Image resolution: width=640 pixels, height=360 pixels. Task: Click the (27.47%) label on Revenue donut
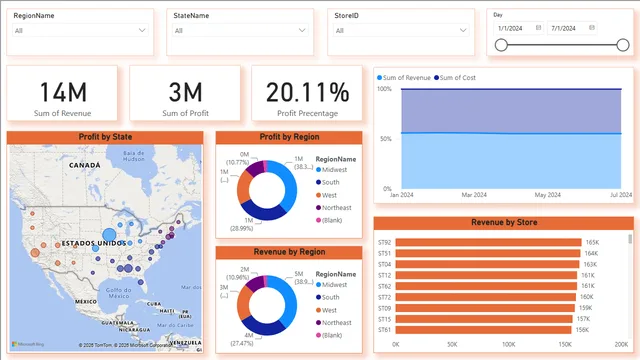tap(241, 344)
